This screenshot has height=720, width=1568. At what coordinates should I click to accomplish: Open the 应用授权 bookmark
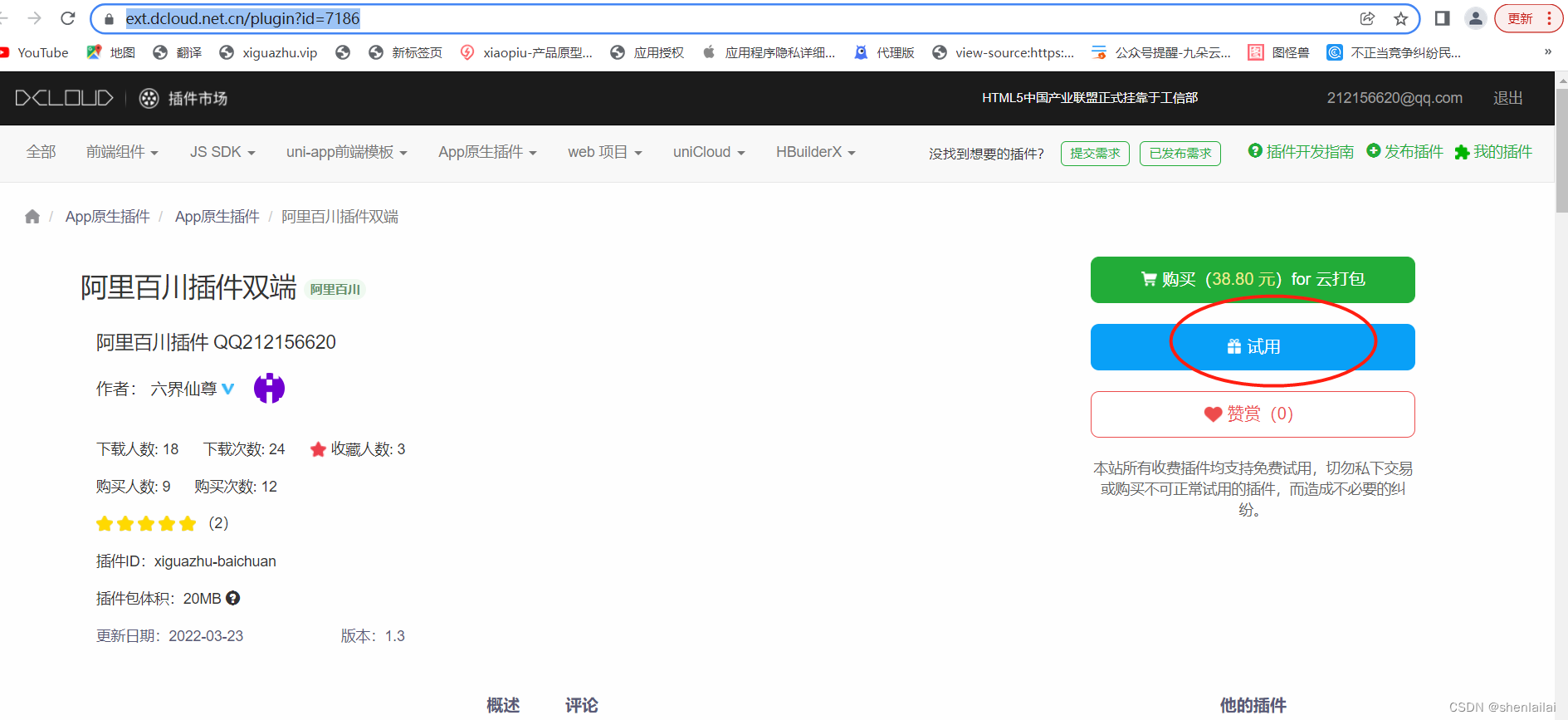click(647, 52)
